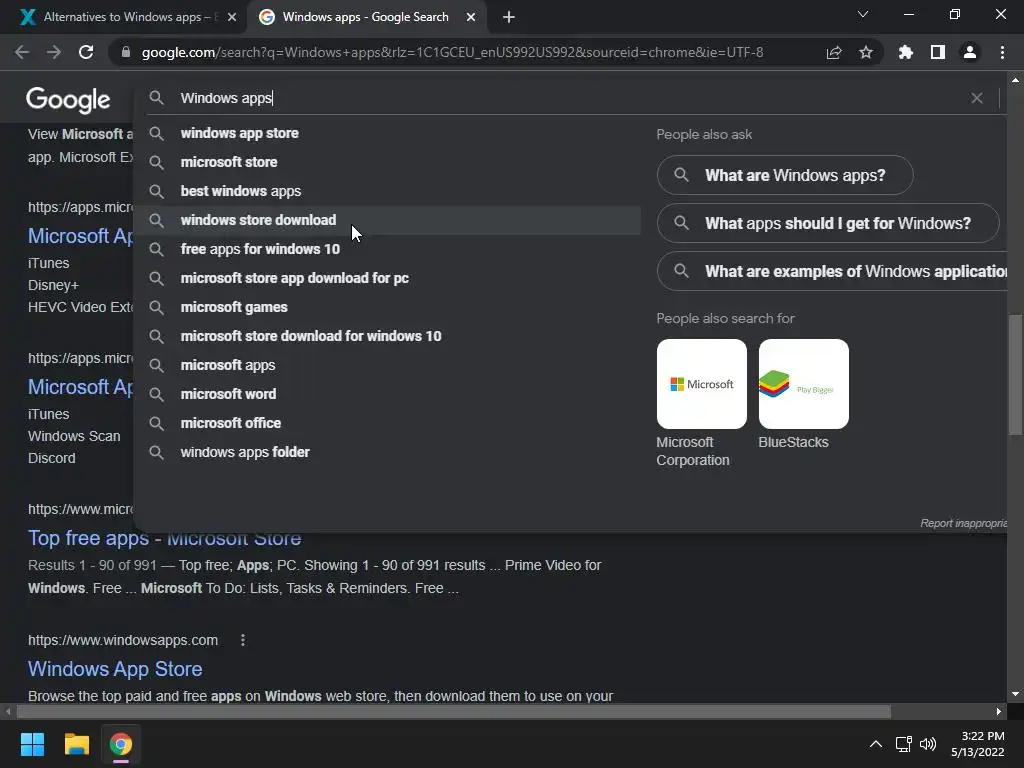Open the 'Disney+' sitelink
The image size is (1024, 768).
pyautogui.click(x=53, y=285)
